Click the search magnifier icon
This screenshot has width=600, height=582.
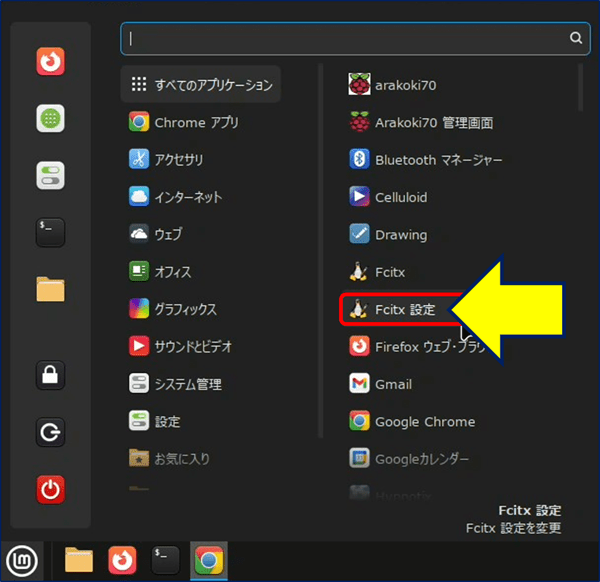point(576,38)
